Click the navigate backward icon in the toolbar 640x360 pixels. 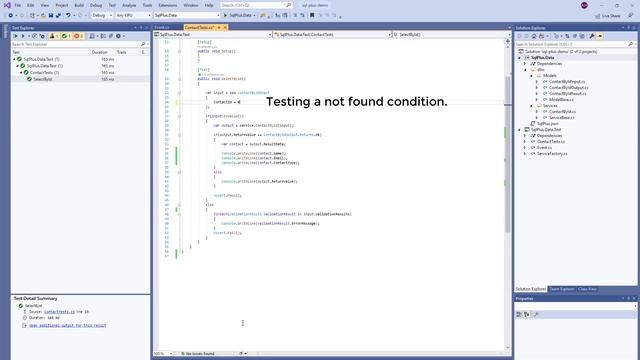(11, 15)
